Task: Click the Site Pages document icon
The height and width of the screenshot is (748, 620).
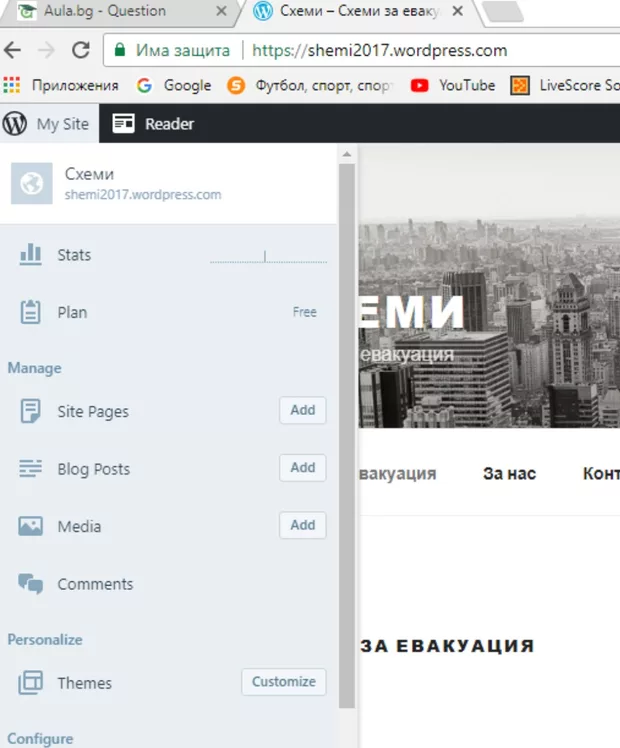Action: pyautogui.click(x=31, y=411)
